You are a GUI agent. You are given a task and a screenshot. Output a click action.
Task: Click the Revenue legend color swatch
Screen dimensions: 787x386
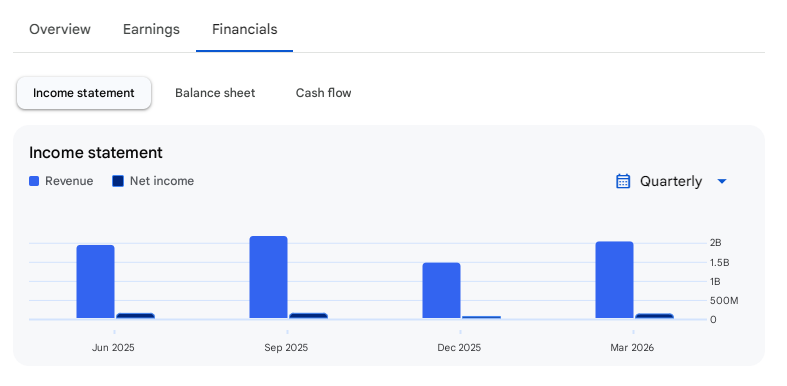click(x=34, y=181)
